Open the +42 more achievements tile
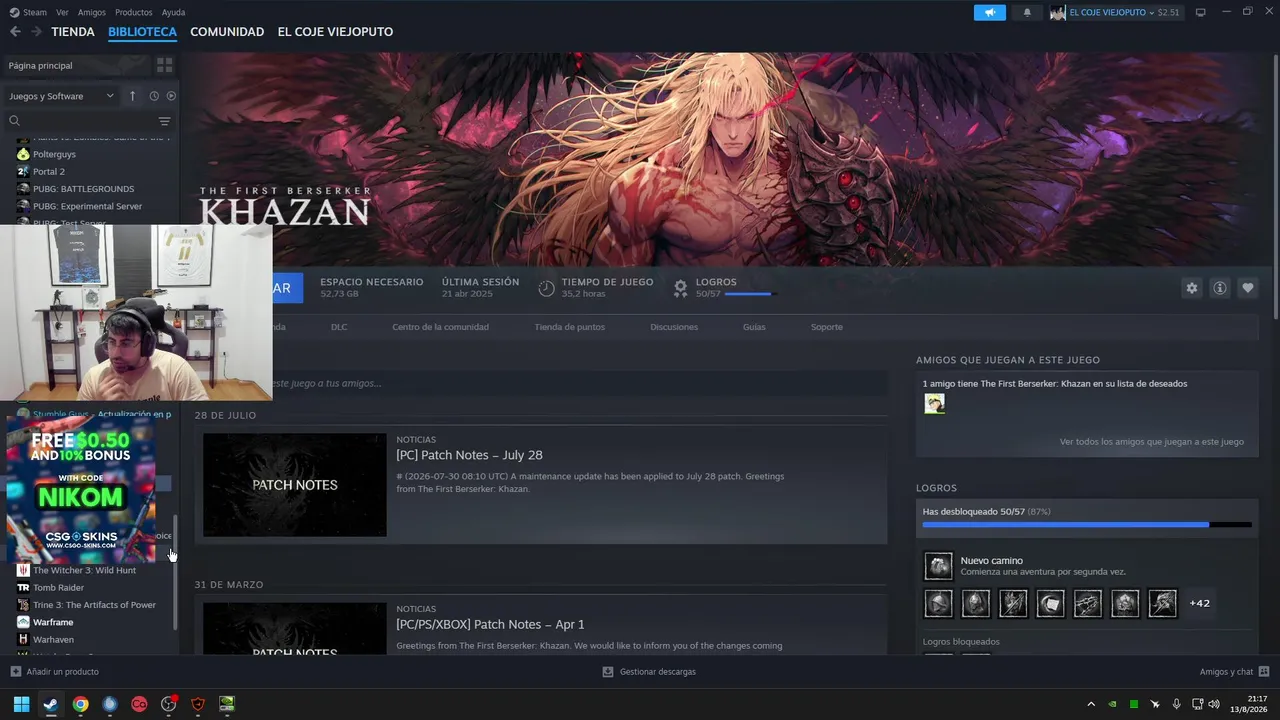 tap(1199, 603)
